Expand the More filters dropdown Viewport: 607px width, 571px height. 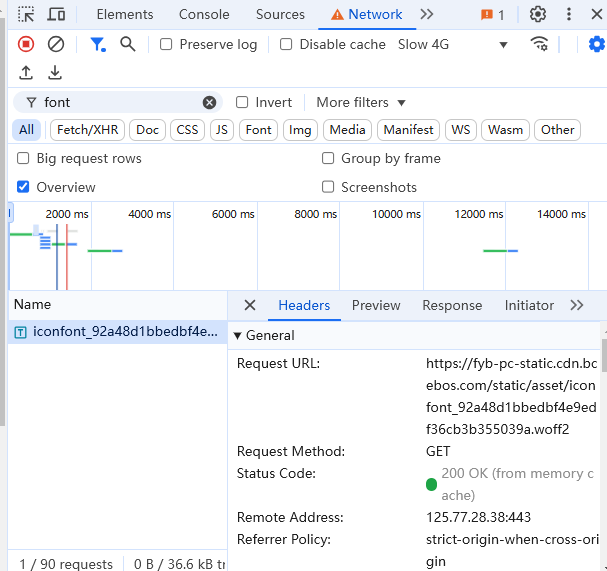coord(361,103)
